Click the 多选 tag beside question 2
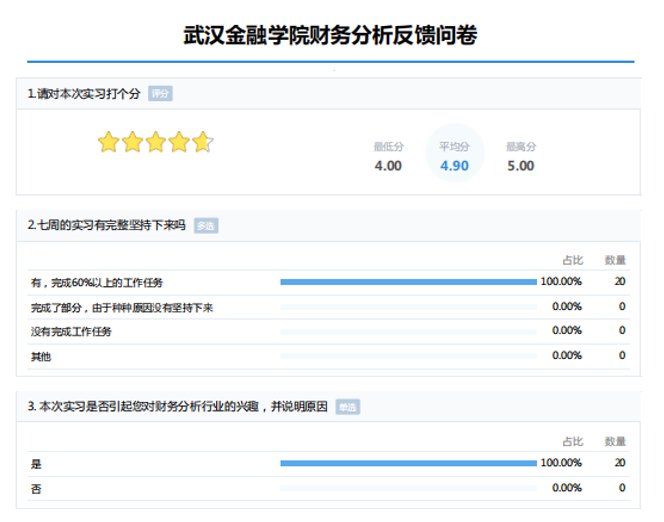664x522 pixels. pyautogui.click(x=206, y=226)
